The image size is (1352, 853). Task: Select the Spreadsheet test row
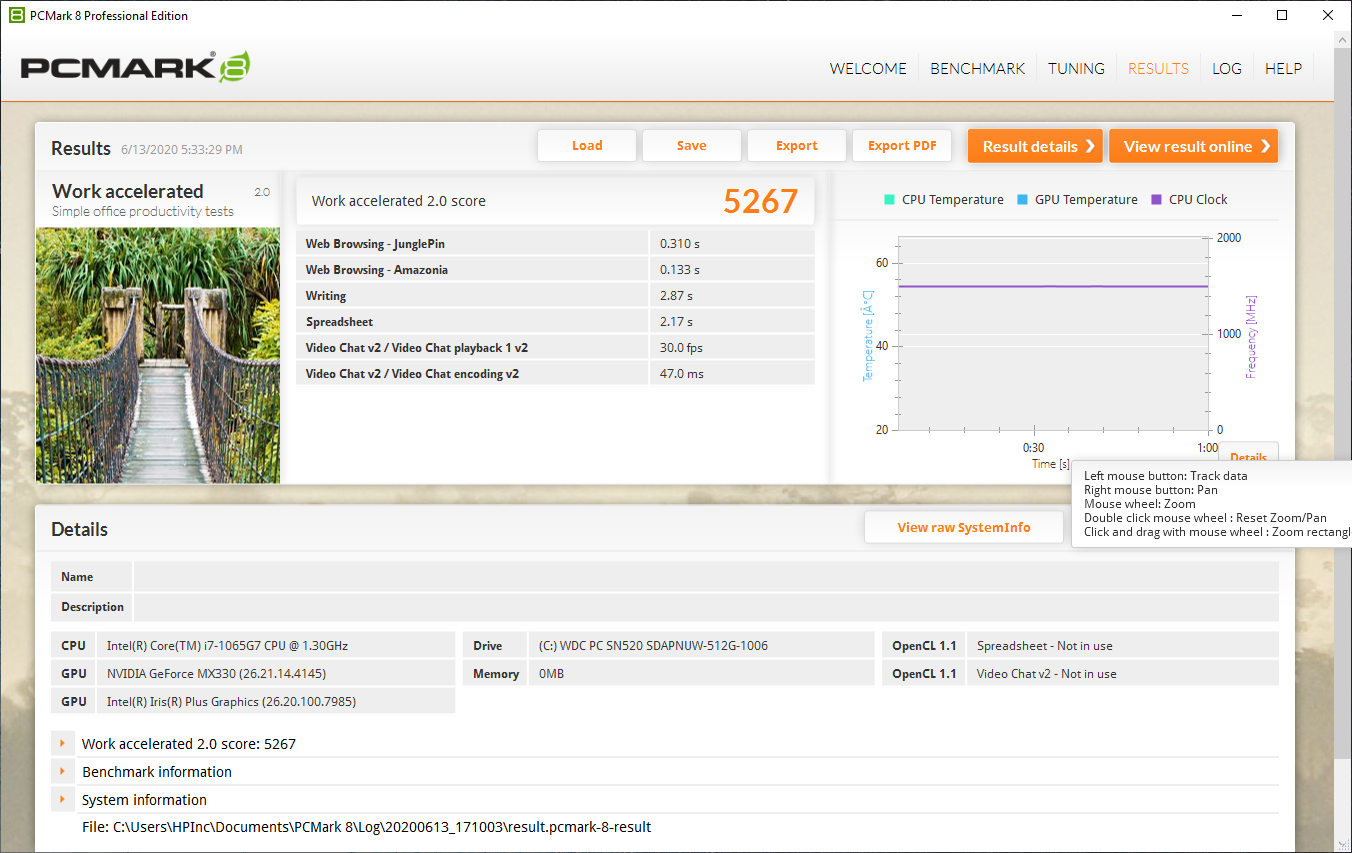[556, 322]
